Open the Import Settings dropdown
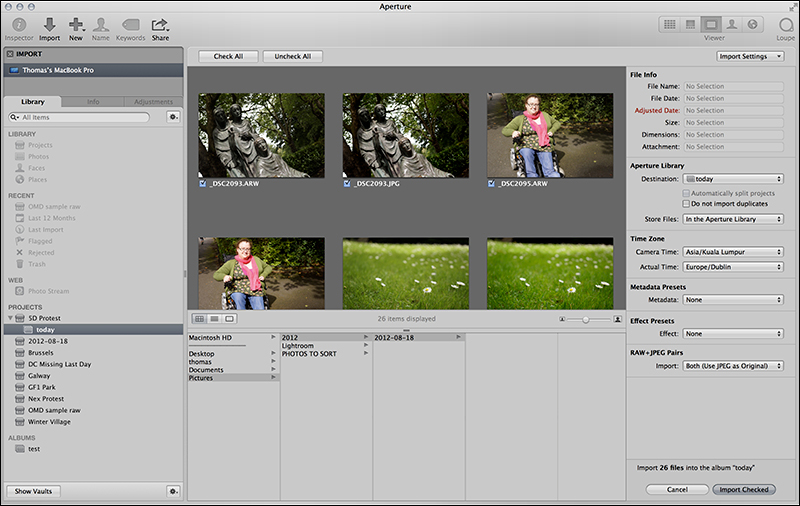Image resolution: width=800 pixels, height=506 pixels. tap(750, 57)
